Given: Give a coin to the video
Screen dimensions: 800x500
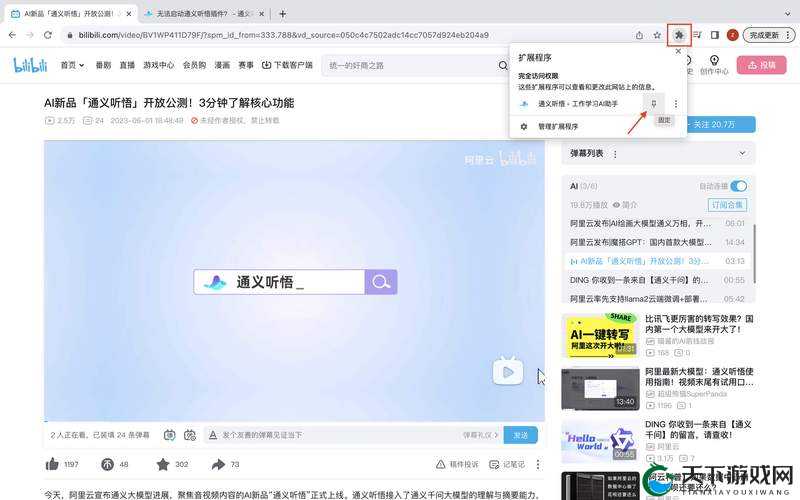Looking at the screenshot, I should coord(107,464).
